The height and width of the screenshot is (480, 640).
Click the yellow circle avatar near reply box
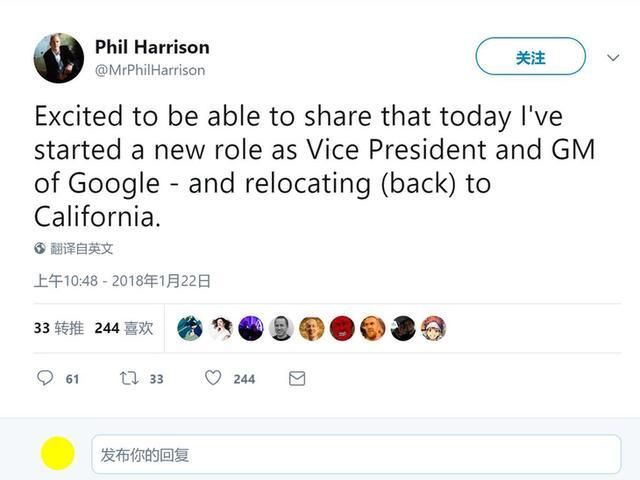coord(58,453)
